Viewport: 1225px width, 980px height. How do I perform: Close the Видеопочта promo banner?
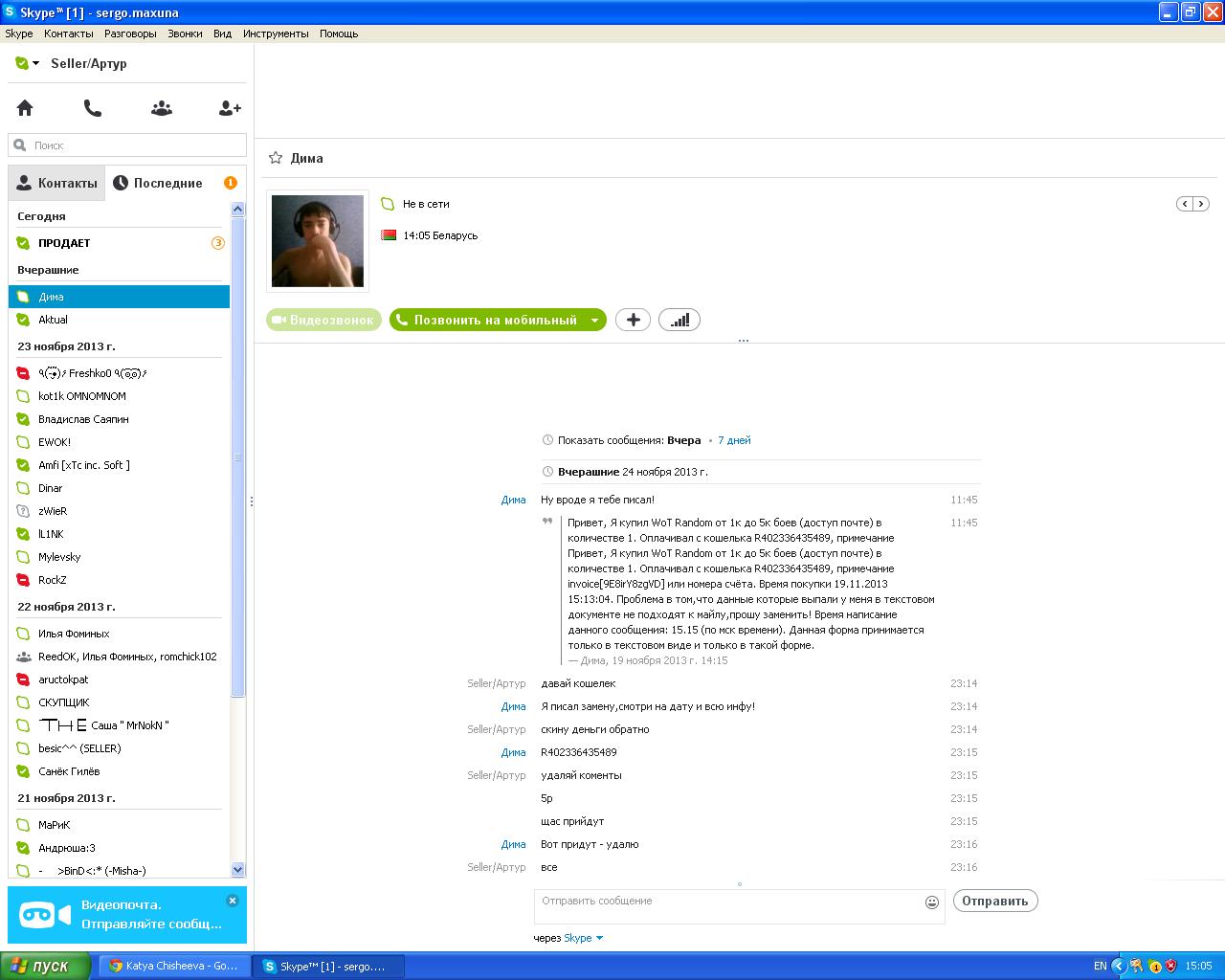(x=233, y=901)
